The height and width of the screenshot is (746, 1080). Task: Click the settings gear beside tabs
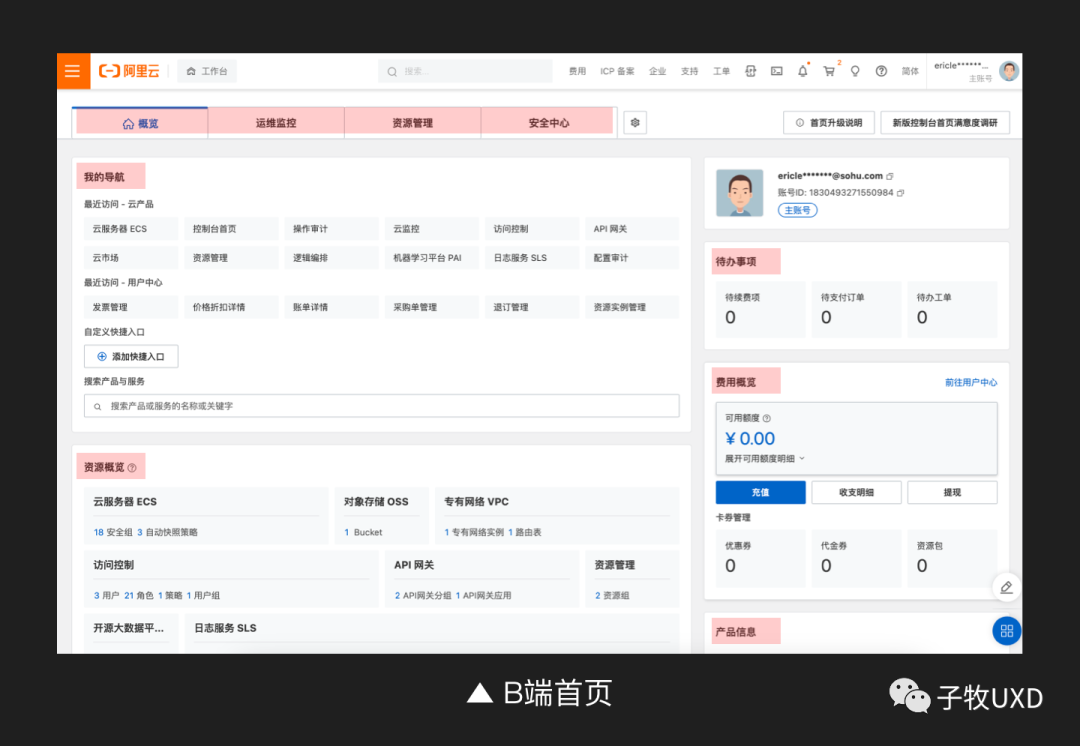(x=635, y=123)
